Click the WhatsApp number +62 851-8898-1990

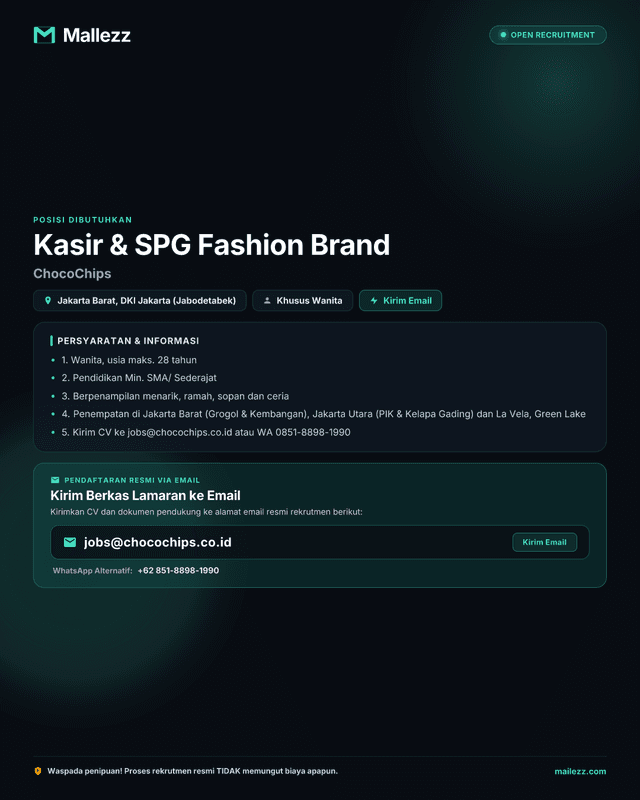point(178,570)
